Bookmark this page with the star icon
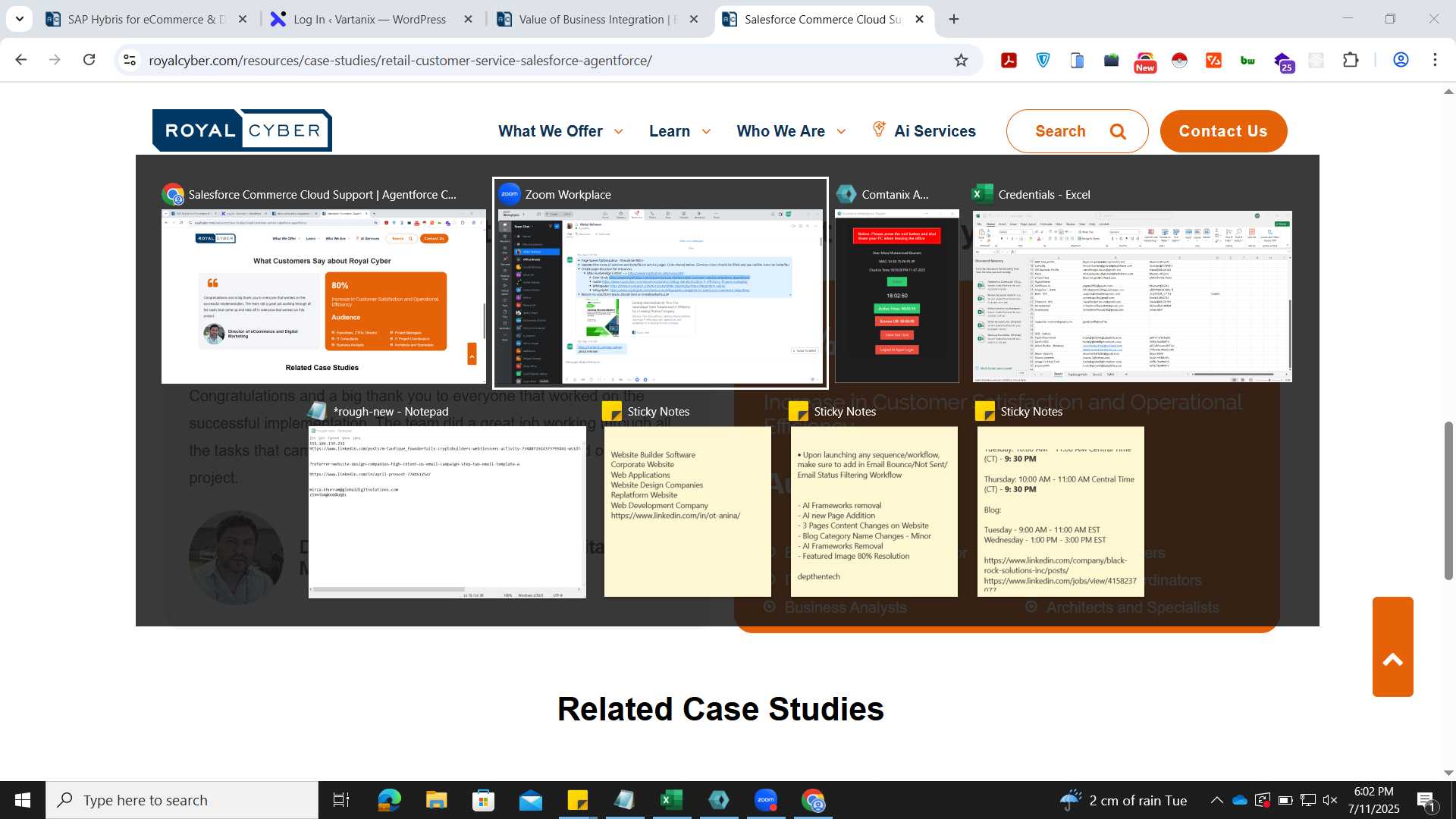Image resolution: width=1456 pixels, height=819 pixels. pos(961,61)
